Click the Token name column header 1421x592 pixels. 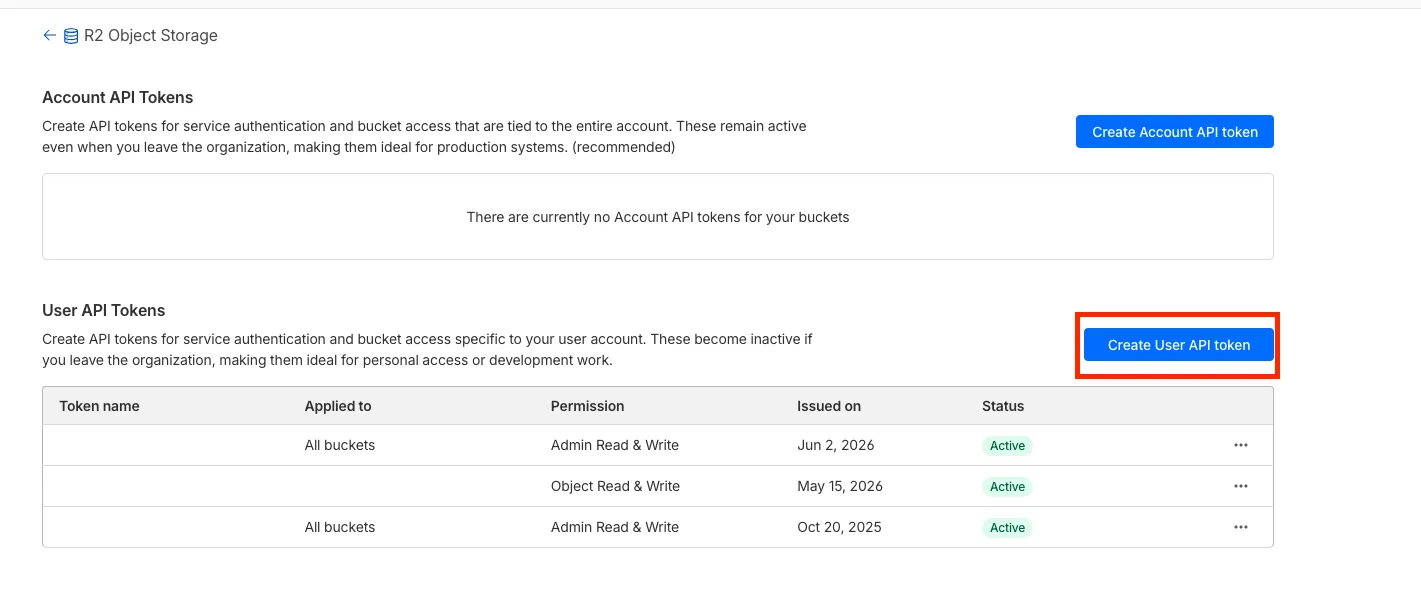(x=99, y=406)
